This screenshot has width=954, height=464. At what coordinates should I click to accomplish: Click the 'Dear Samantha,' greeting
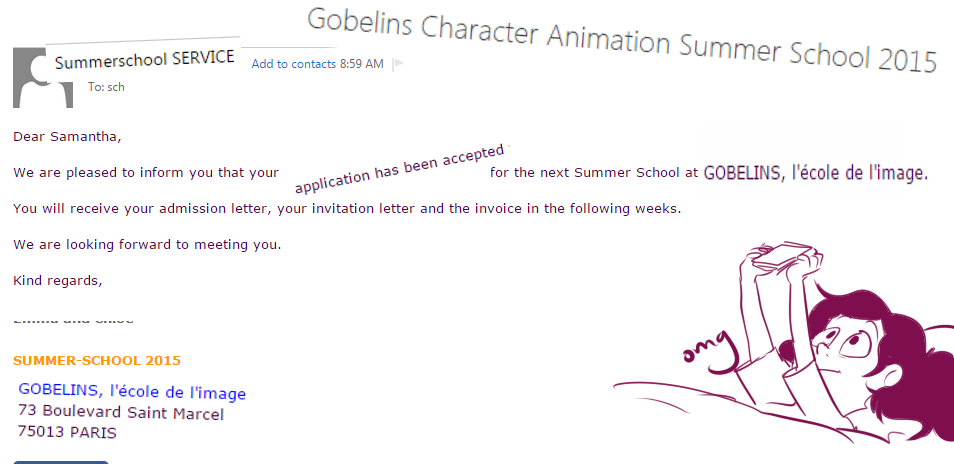68,137
